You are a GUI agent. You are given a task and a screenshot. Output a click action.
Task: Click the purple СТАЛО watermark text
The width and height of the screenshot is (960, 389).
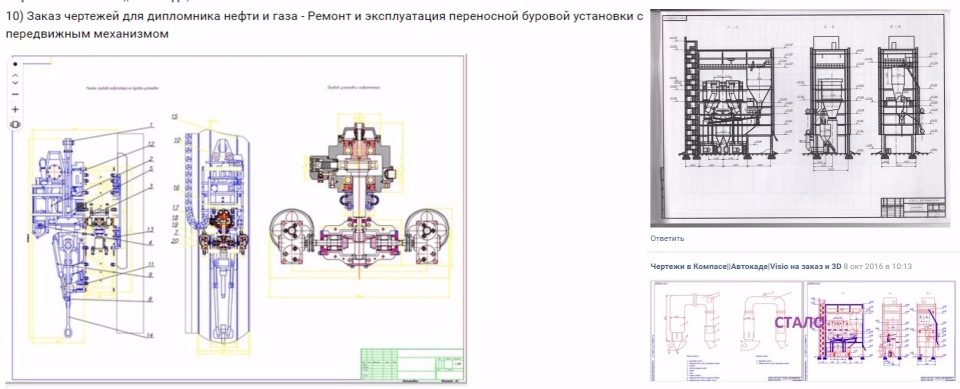coord(797,323)
